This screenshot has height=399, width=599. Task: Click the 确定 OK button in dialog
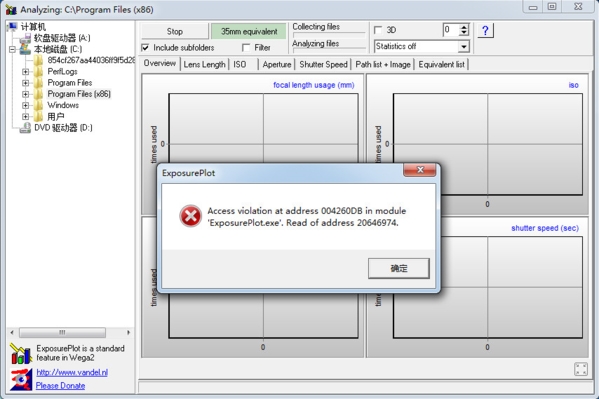[398, 268]
